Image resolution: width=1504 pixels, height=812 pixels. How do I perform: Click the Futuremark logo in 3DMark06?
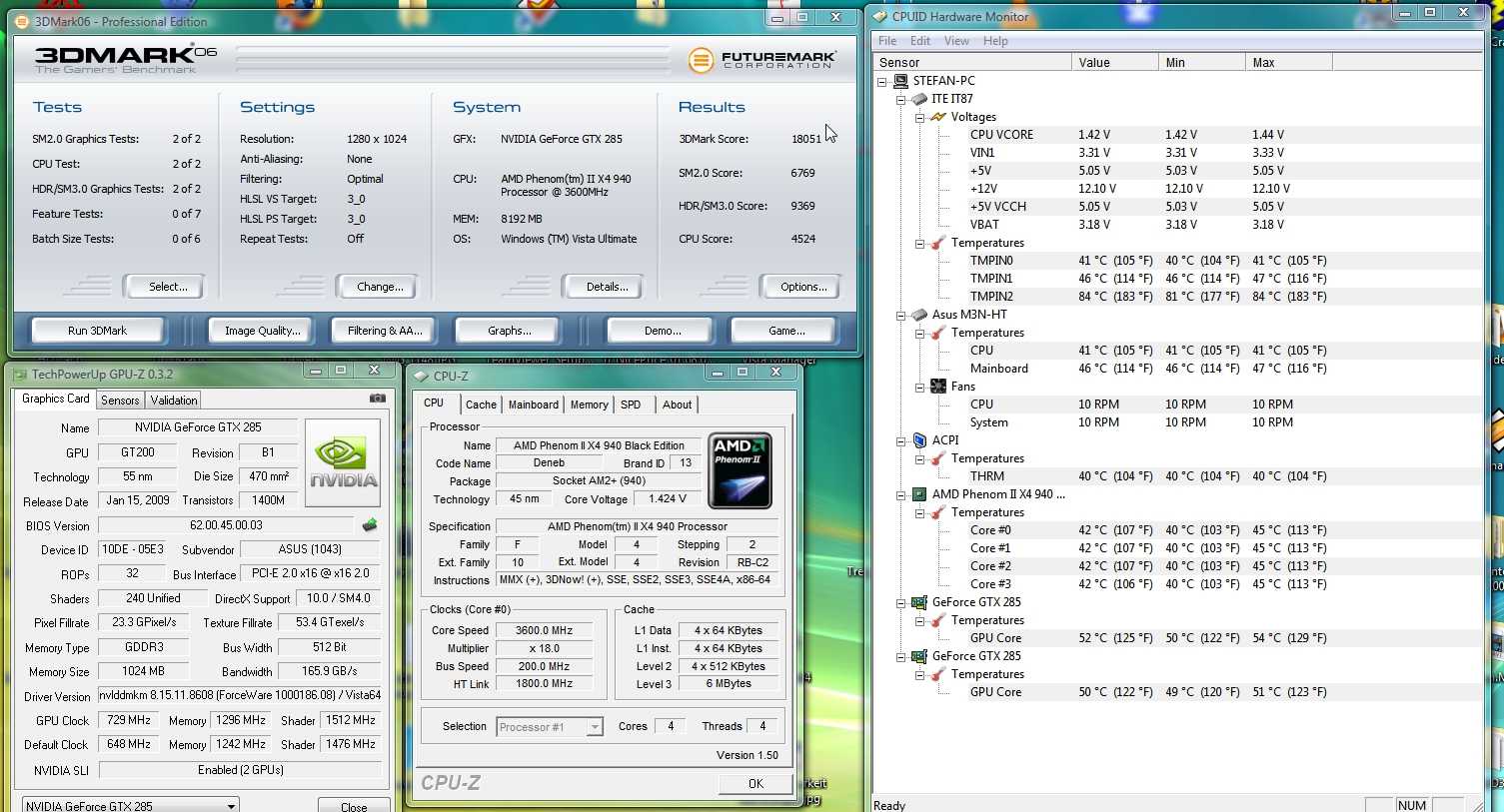[x=761, y=60]
